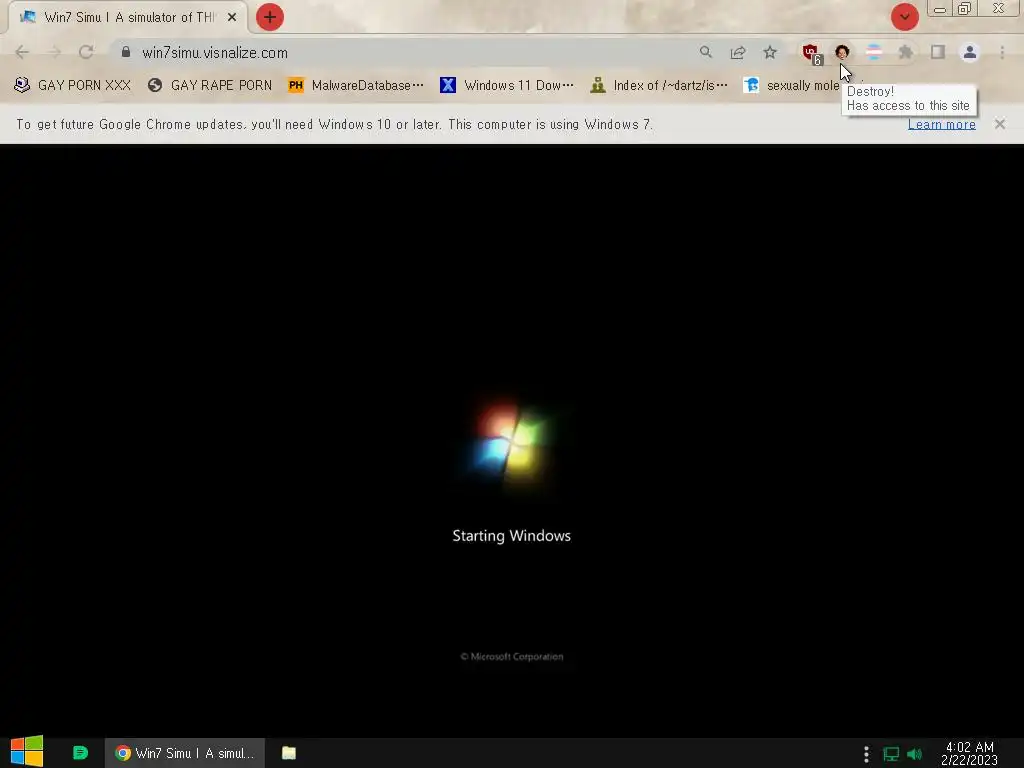Dismiss the Chrome updates infobar
The height and width of the screenshot is (768, 1024).
(1000, 124)
